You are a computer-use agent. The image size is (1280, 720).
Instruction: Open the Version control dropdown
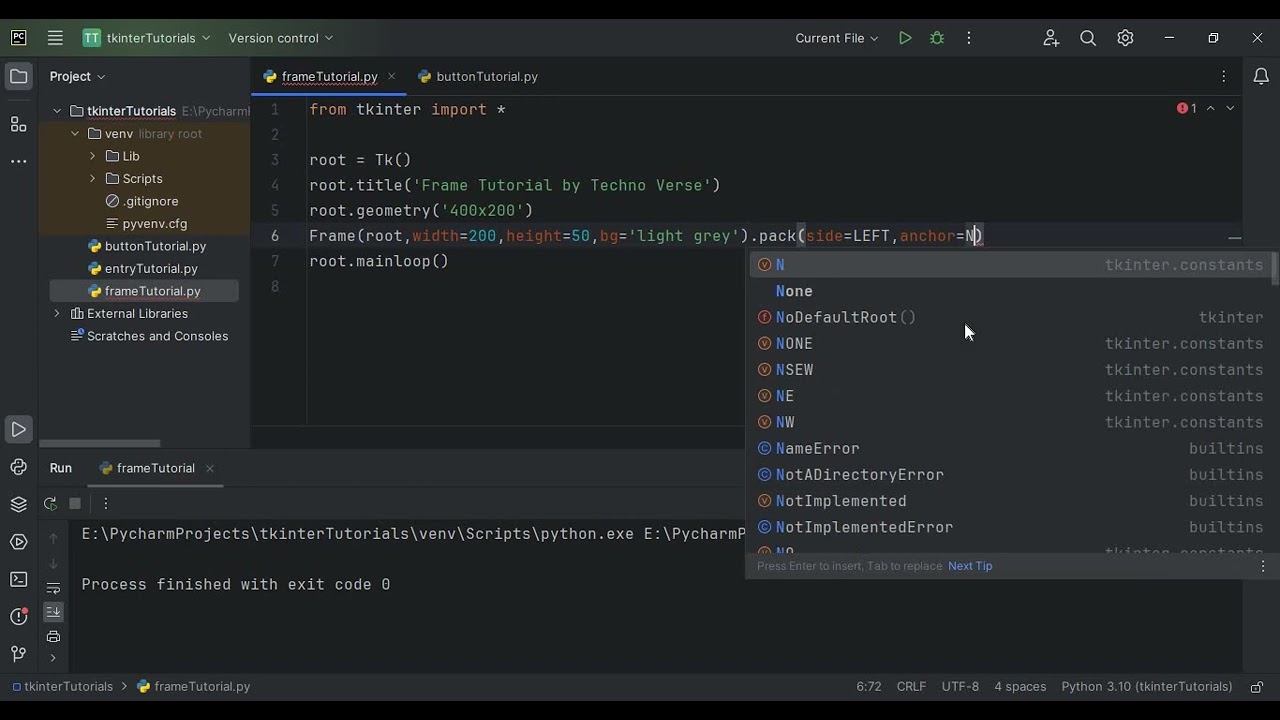pyautogui.click(x=280, y=38)
